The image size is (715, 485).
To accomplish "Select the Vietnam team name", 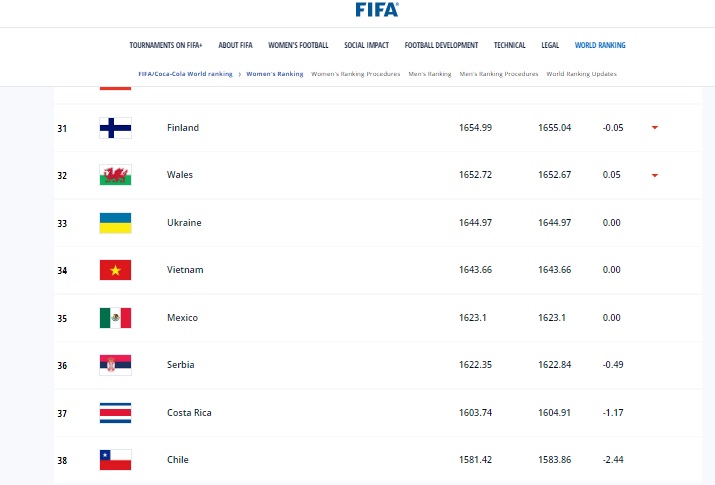I will point(185,270).
